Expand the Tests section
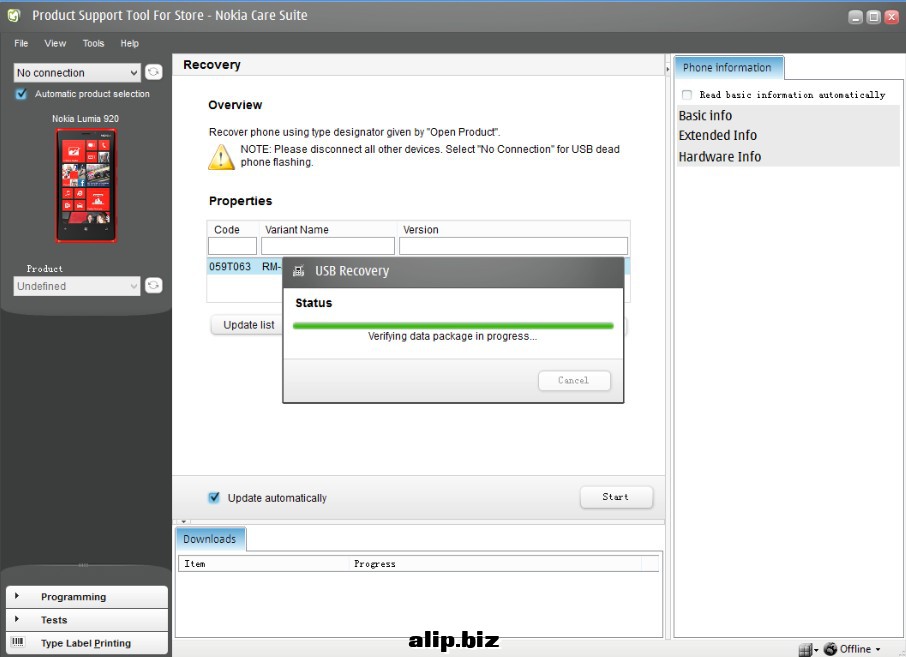 pyautogui.click(x=87, y=620)
